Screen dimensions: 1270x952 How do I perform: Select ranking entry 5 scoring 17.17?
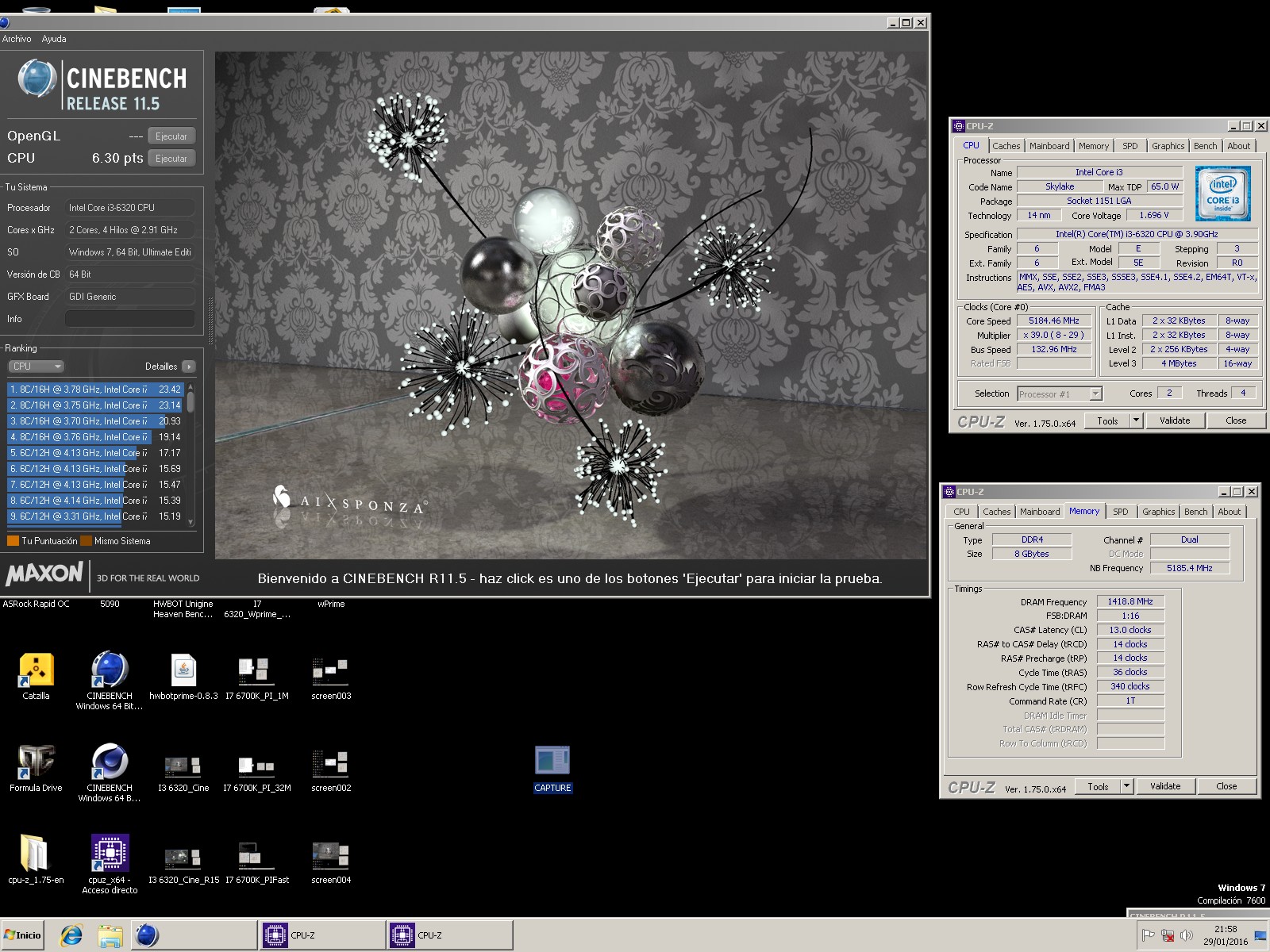(x=96, y=453)
